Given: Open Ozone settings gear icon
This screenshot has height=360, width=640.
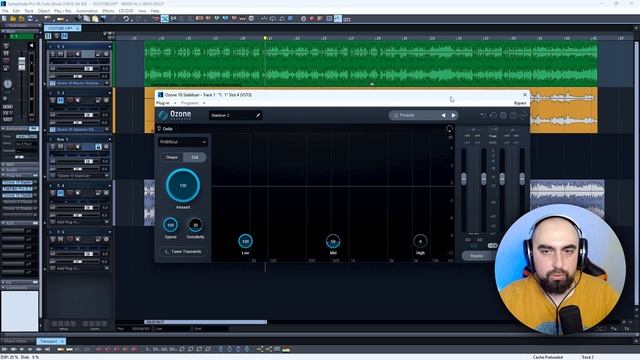Looking at the screenshot, I should tap(503, 116).
